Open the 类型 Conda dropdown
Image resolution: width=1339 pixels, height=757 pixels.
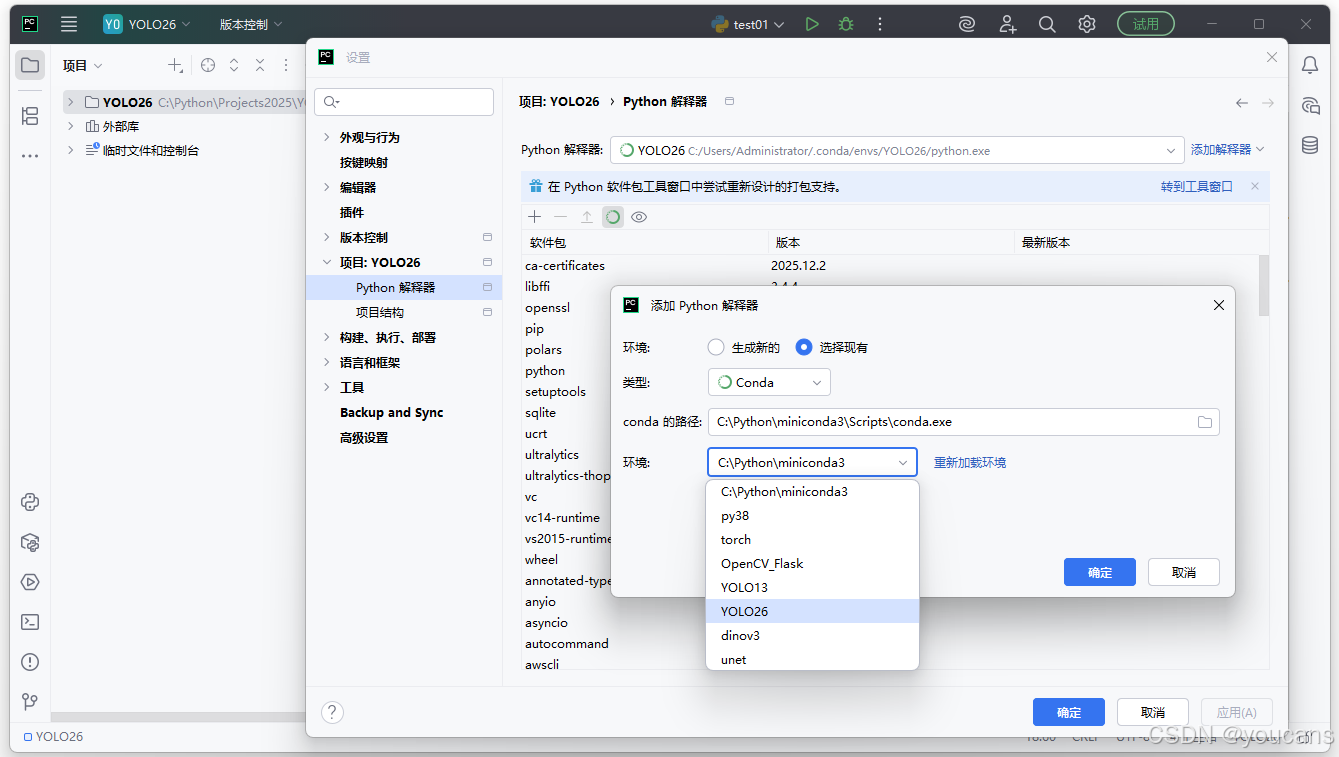pos(769,382)
